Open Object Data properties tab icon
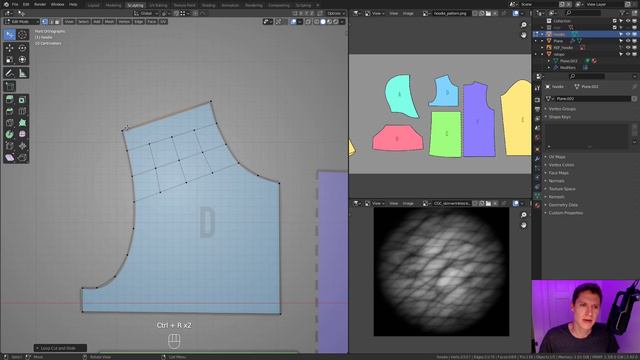 [537, 196]
